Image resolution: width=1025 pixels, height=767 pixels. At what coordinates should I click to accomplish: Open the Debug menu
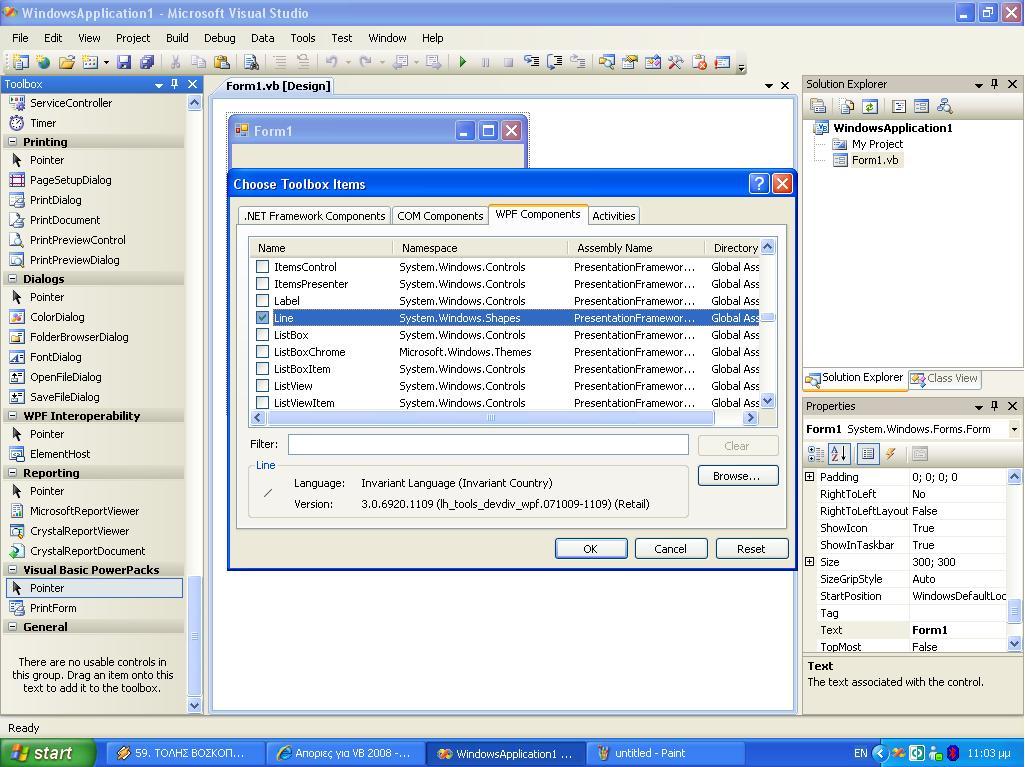[x=220, y=38]
